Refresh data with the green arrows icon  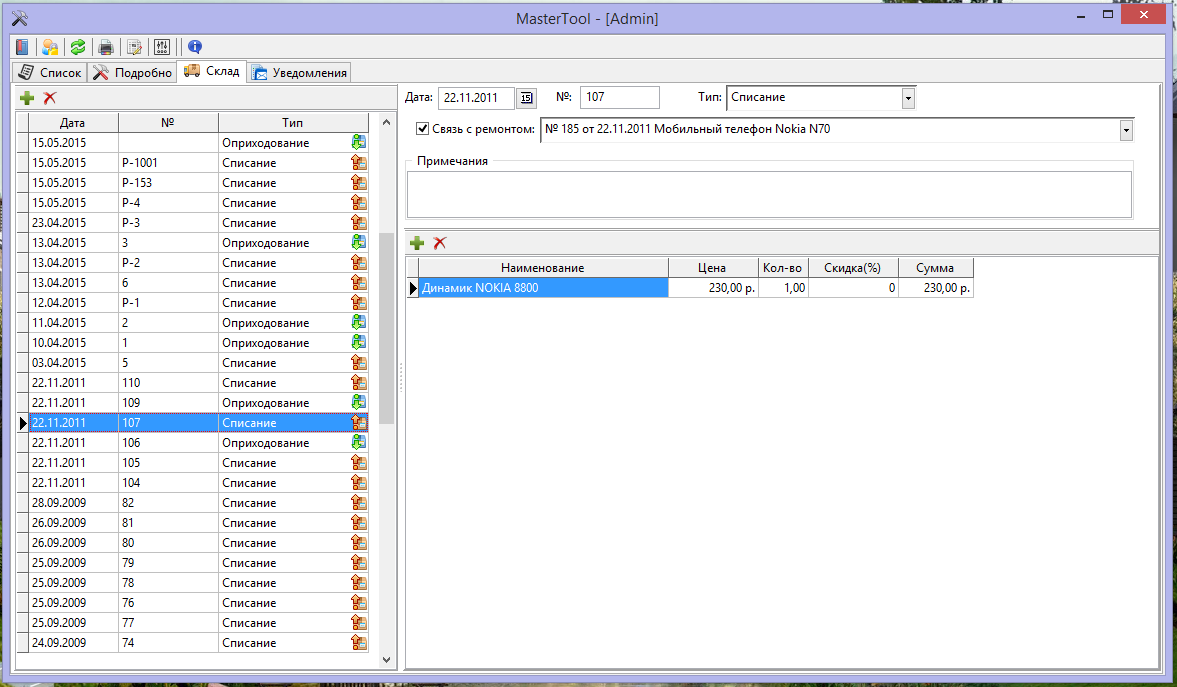pyautogui.click(x=78, y=47)
